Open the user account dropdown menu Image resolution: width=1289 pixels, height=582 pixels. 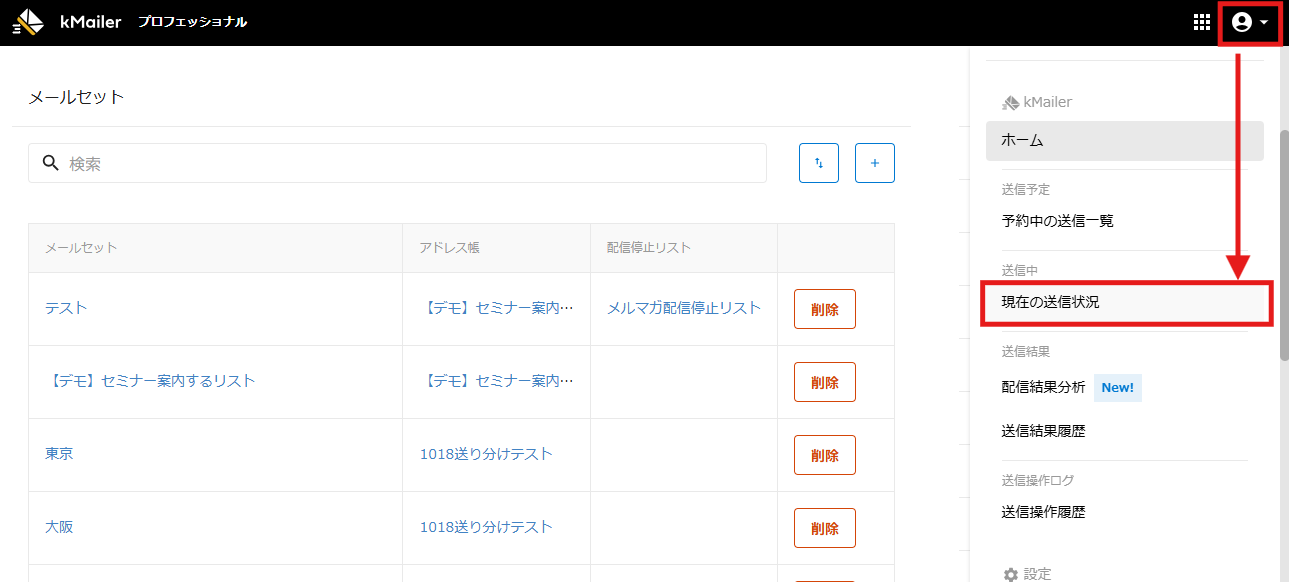pyautogui.click(x=1250, y=22)
